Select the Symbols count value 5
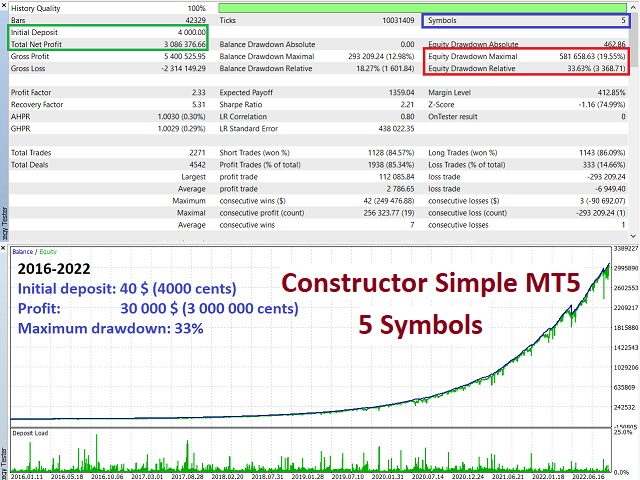 tap(623, 20)
